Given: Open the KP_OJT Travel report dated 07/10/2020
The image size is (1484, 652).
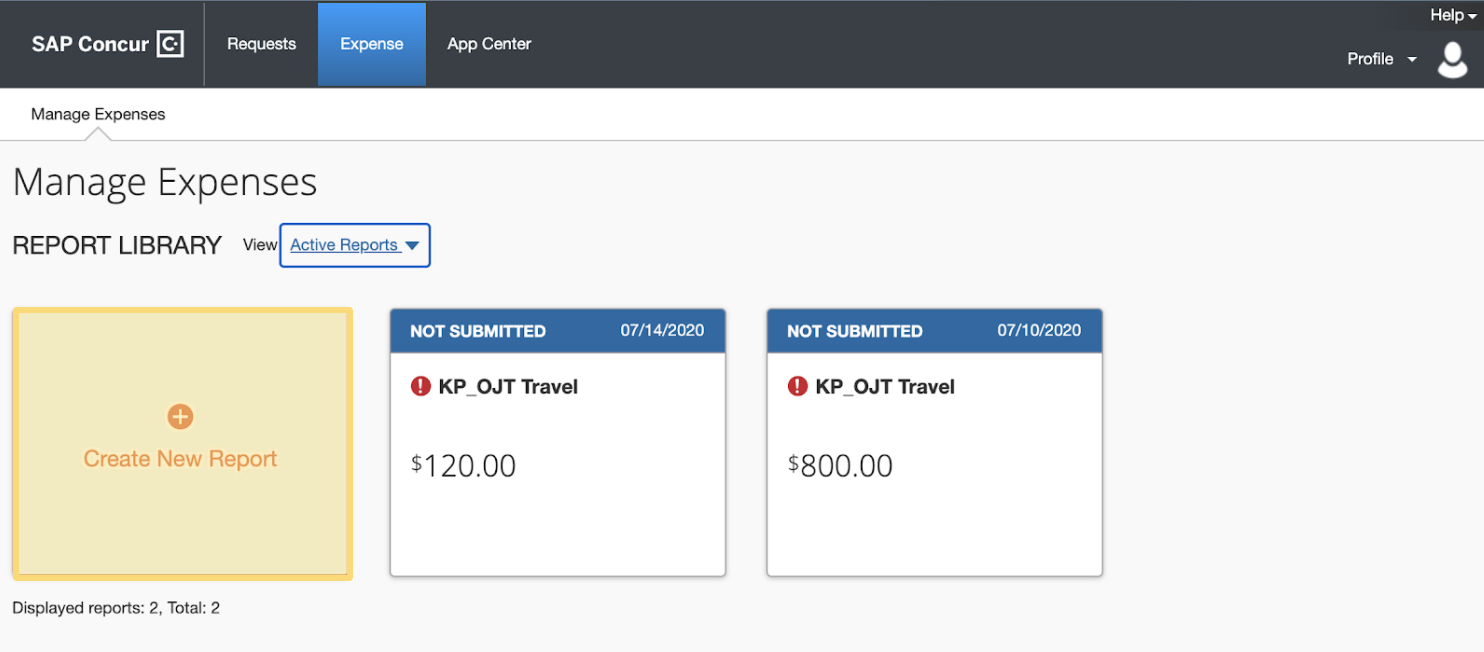Looking at the screenshot, I should [x=885, y=386].
